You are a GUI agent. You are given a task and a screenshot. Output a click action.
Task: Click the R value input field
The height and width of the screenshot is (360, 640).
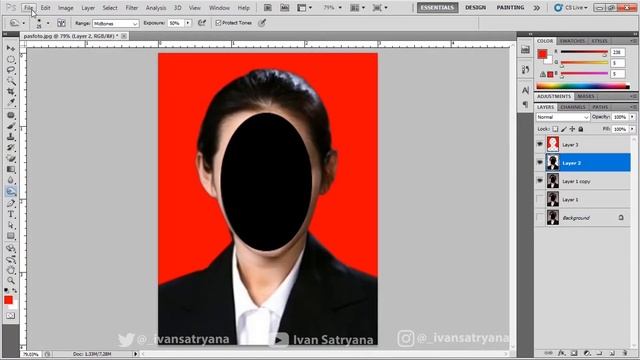coord(618,52)
